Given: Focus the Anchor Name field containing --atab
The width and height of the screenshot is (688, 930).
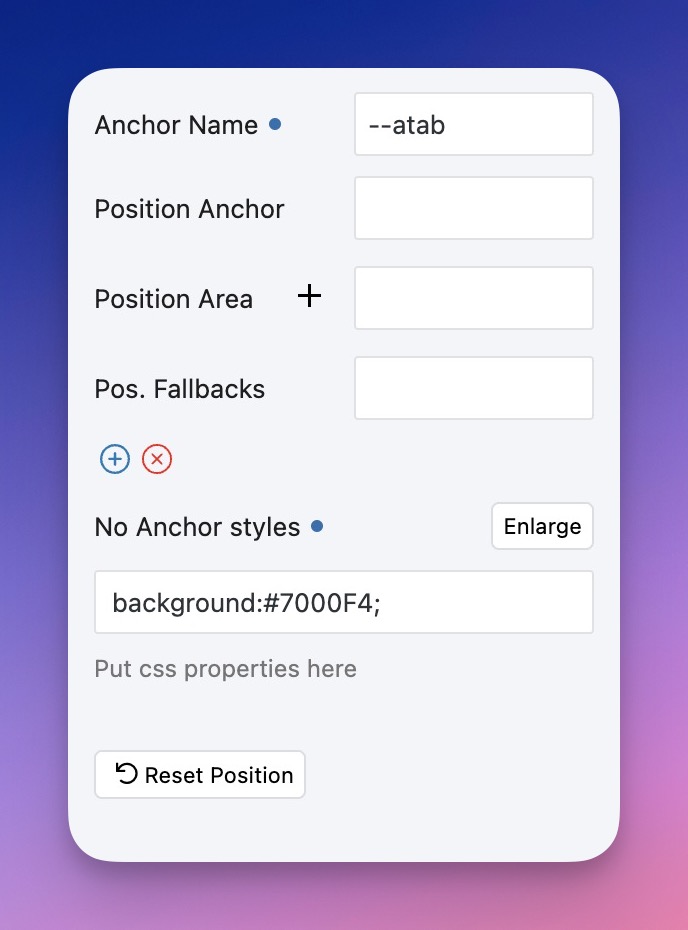Looking at the screenshot, I should 473,125.
